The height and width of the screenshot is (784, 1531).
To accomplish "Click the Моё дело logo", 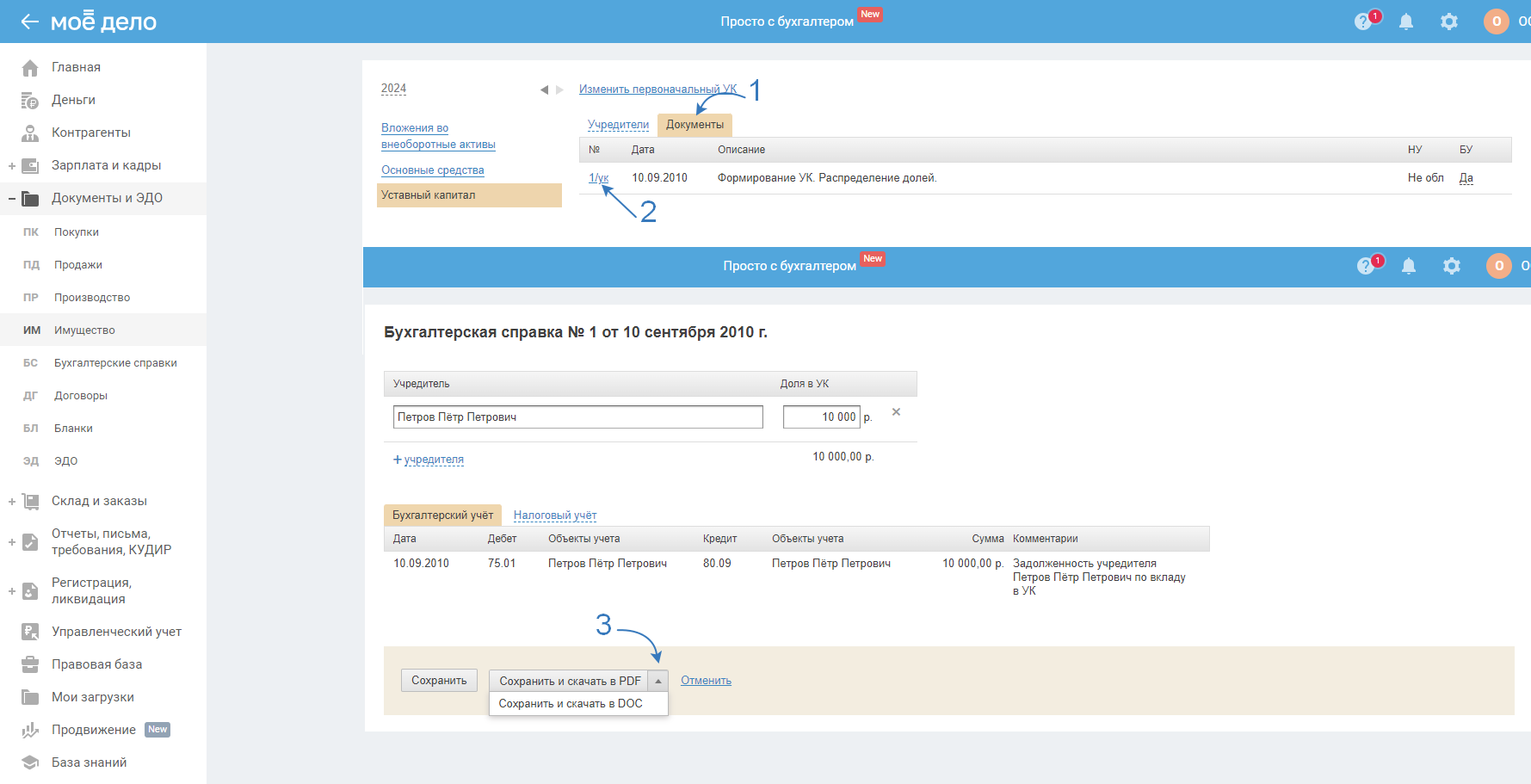I will (x=103, y=22).
